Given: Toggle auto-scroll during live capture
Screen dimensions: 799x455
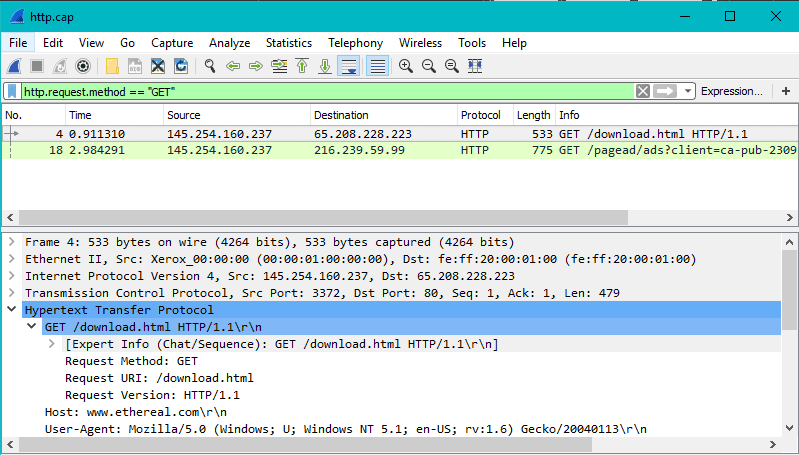Looking at the screenshot, I should [x=349, y=66].
